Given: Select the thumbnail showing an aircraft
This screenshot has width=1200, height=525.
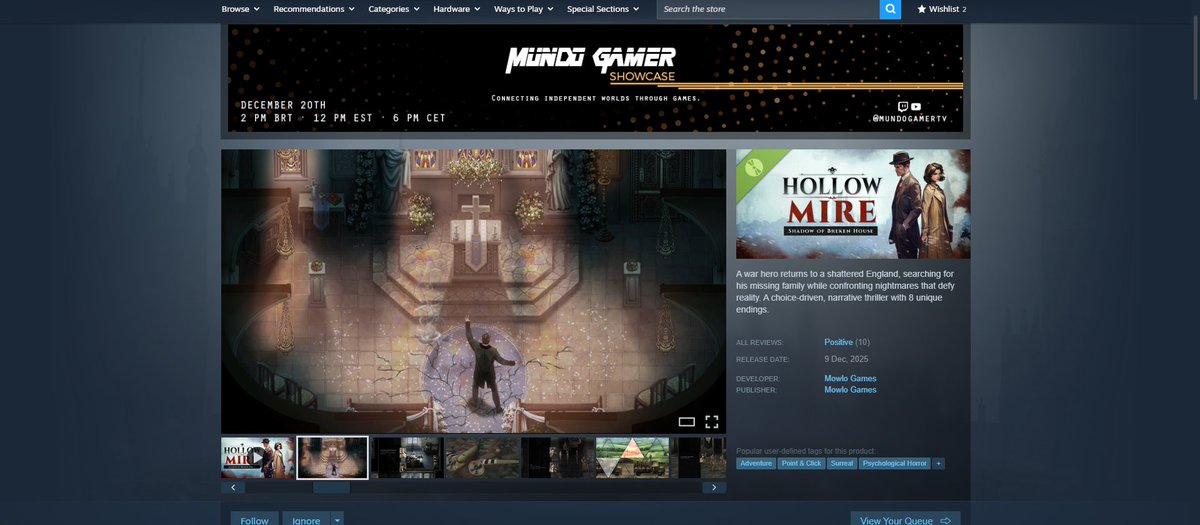Looking at the screenshot, I should click(x=482, y=457).
